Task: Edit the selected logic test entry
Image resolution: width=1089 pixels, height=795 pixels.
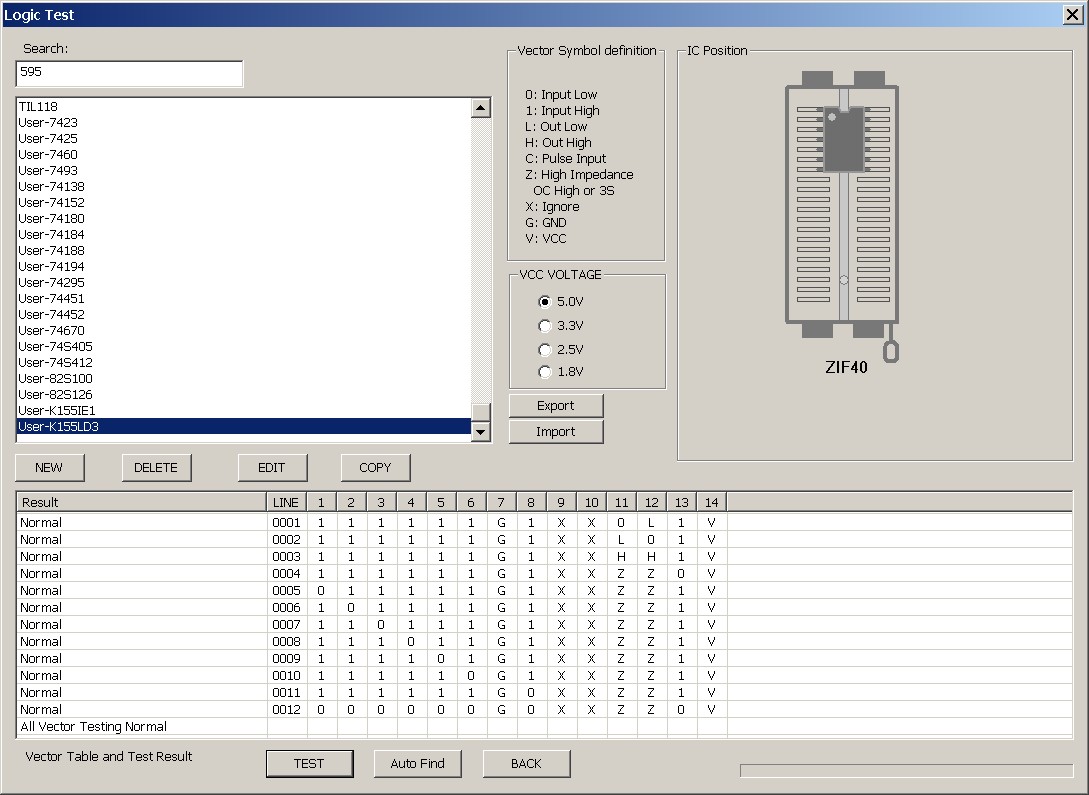Action: (272, 467)
